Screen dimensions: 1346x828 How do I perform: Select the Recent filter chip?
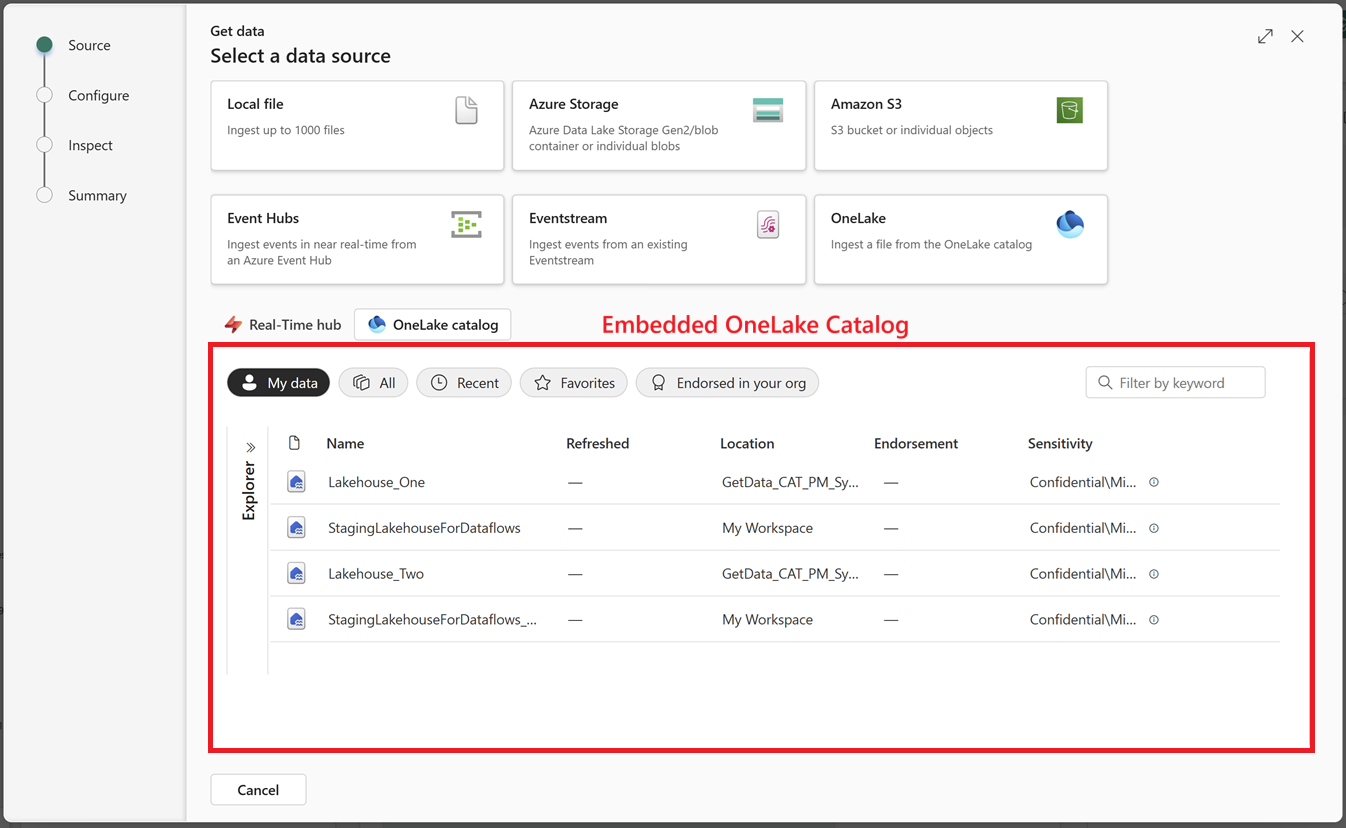(464, 383)
